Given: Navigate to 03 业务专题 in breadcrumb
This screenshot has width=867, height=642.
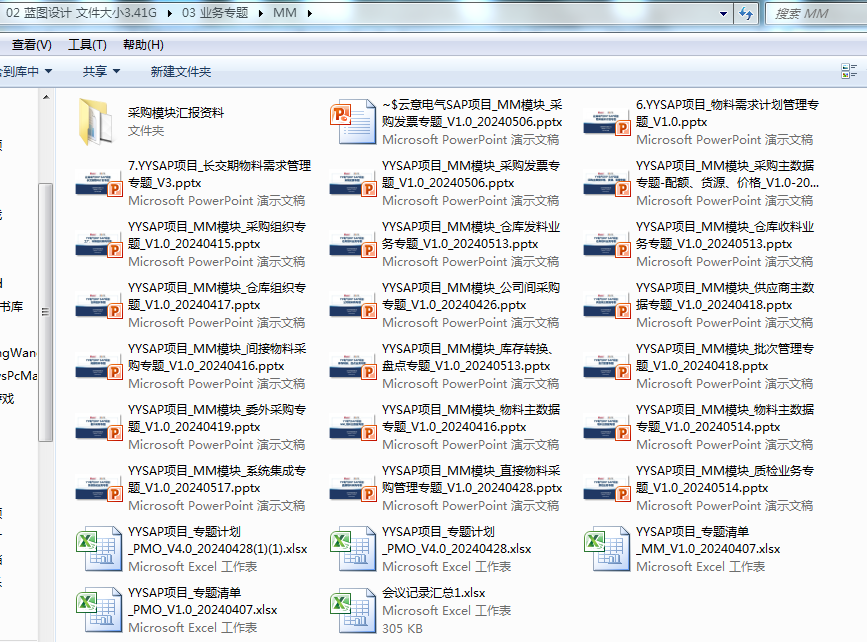Looking at the screenshot, I should point(217,13).
